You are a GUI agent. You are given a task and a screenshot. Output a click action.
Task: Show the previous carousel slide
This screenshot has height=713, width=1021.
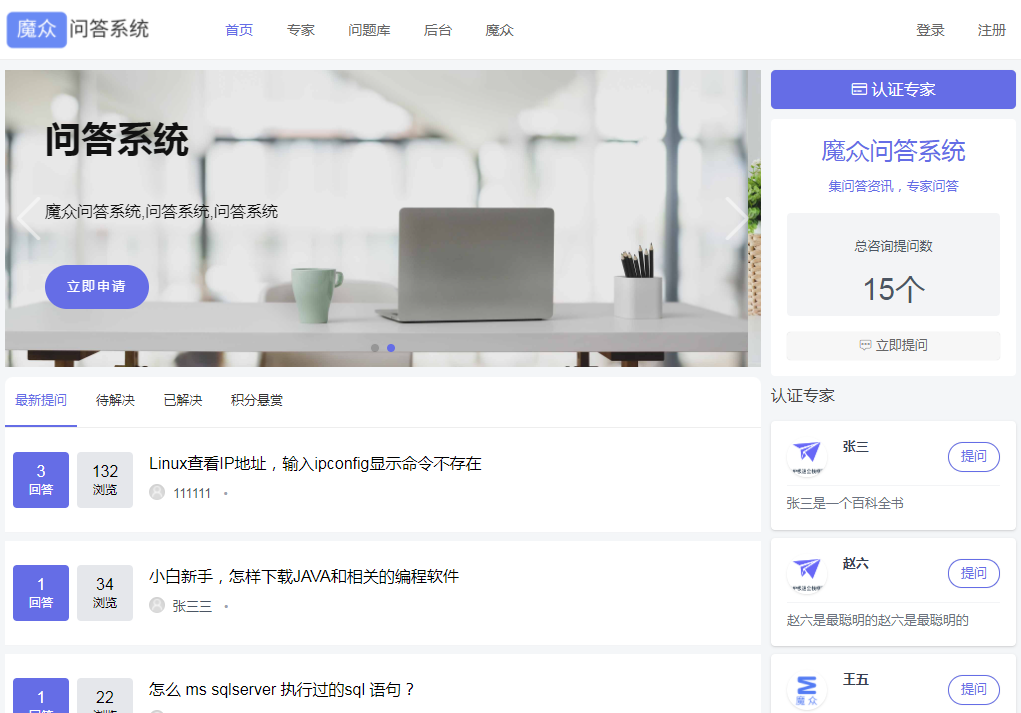(x=29, y=219)
